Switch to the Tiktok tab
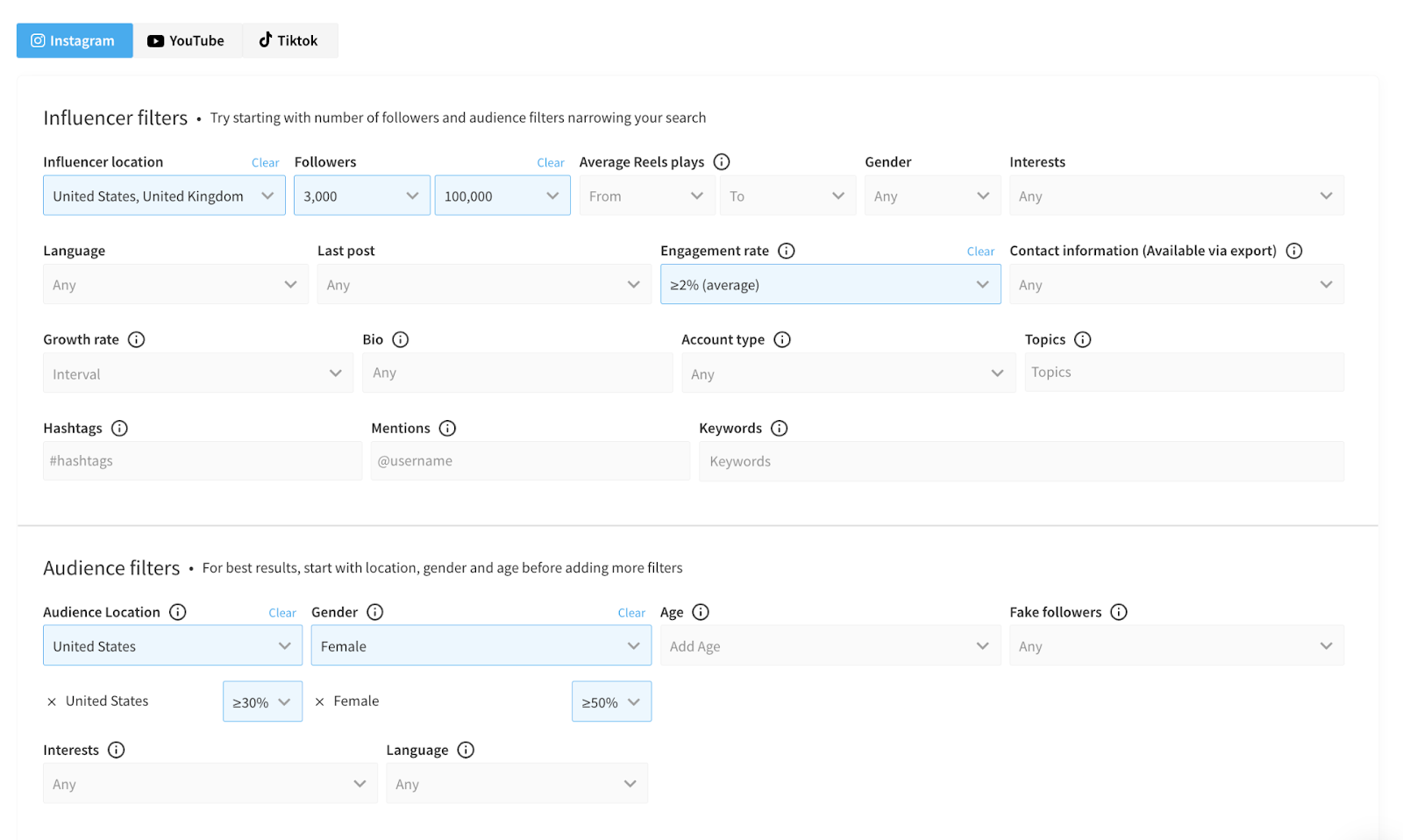 click(x=288, y=40)
